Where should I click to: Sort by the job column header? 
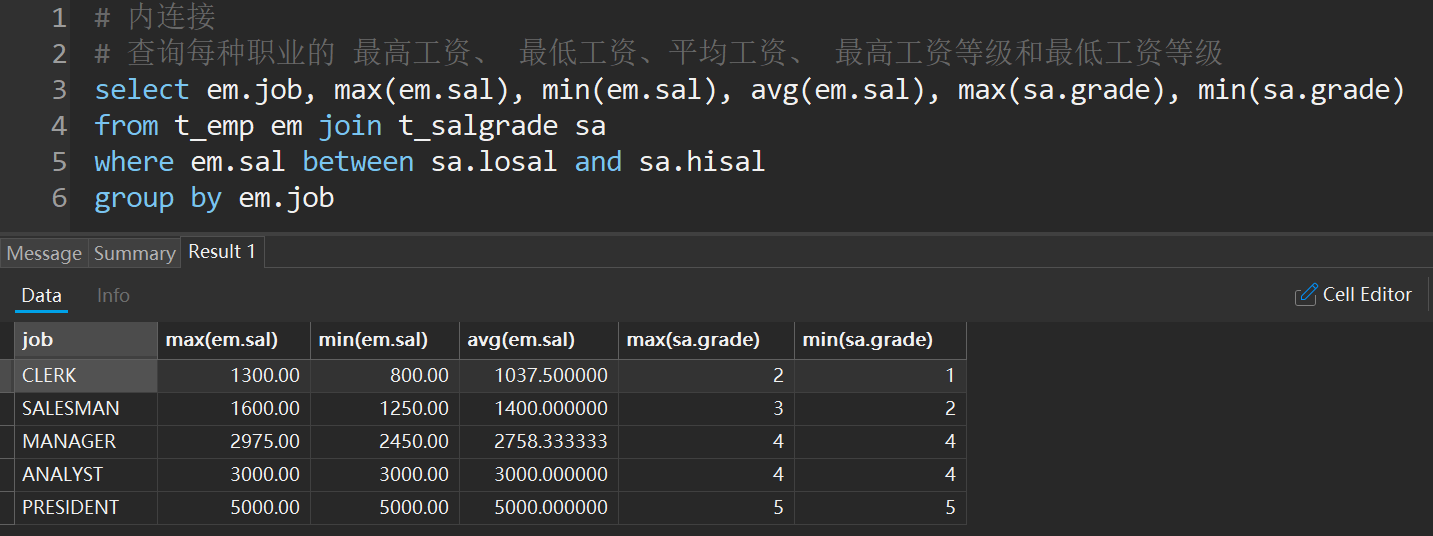point(86,340)
